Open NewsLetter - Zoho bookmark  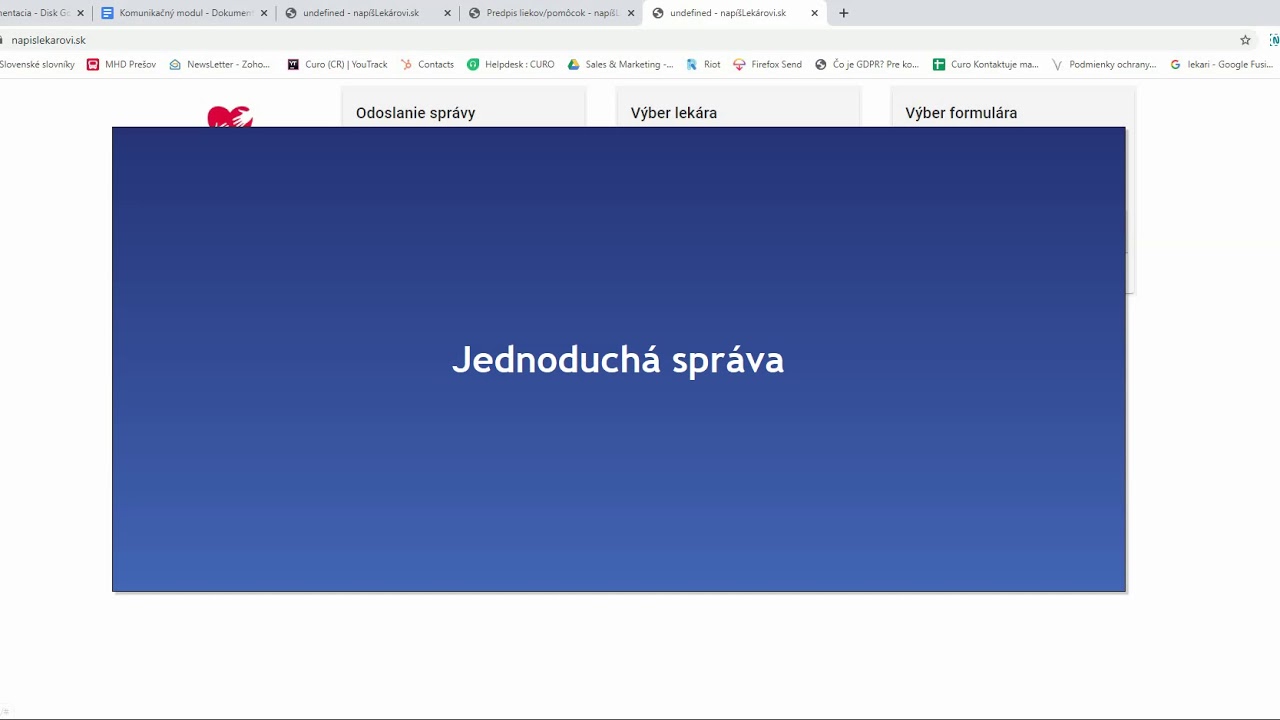pos(220,64)
